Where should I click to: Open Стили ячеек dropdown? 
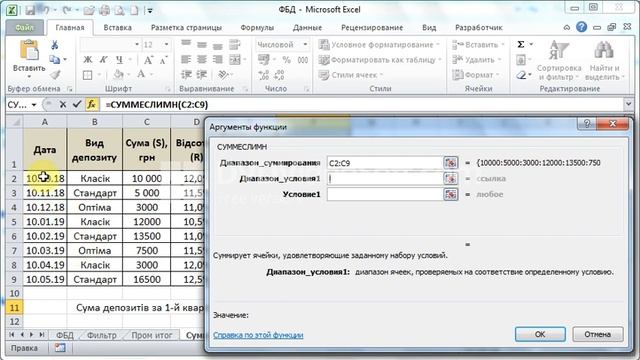pyautogui.click(x=351, y=75)
